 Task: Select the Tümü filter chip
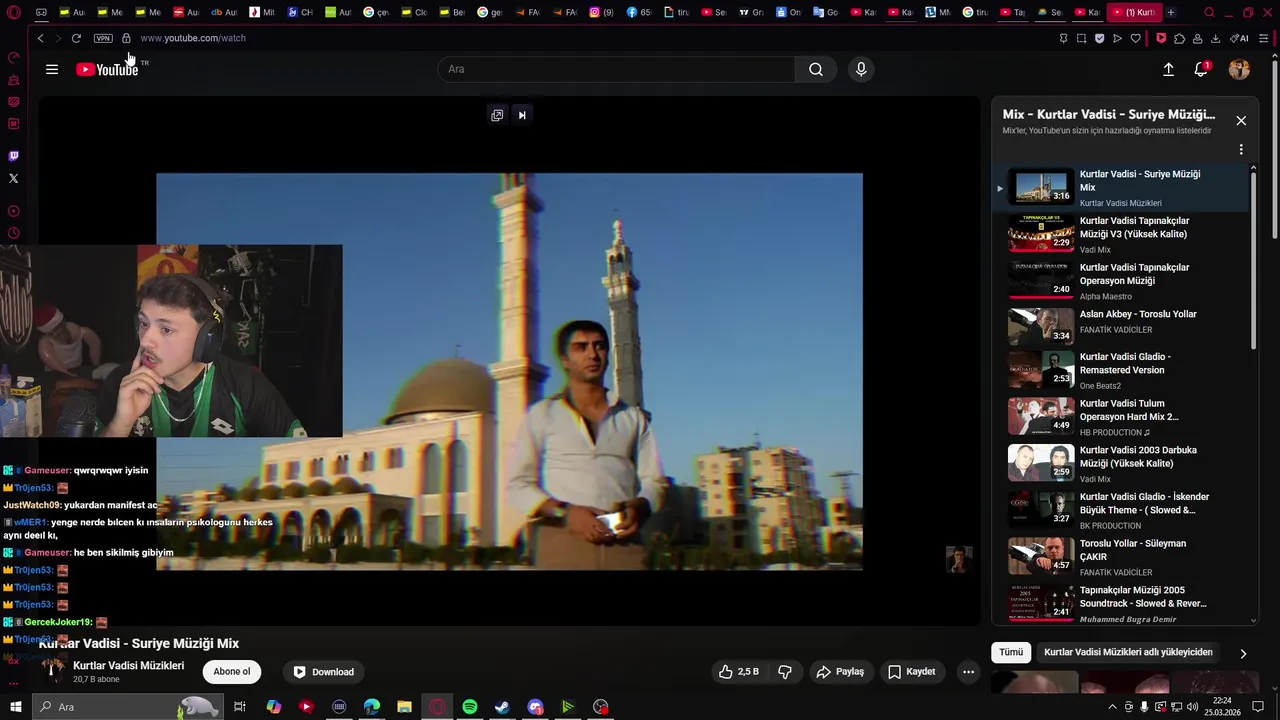click(x=1011, y=652)
